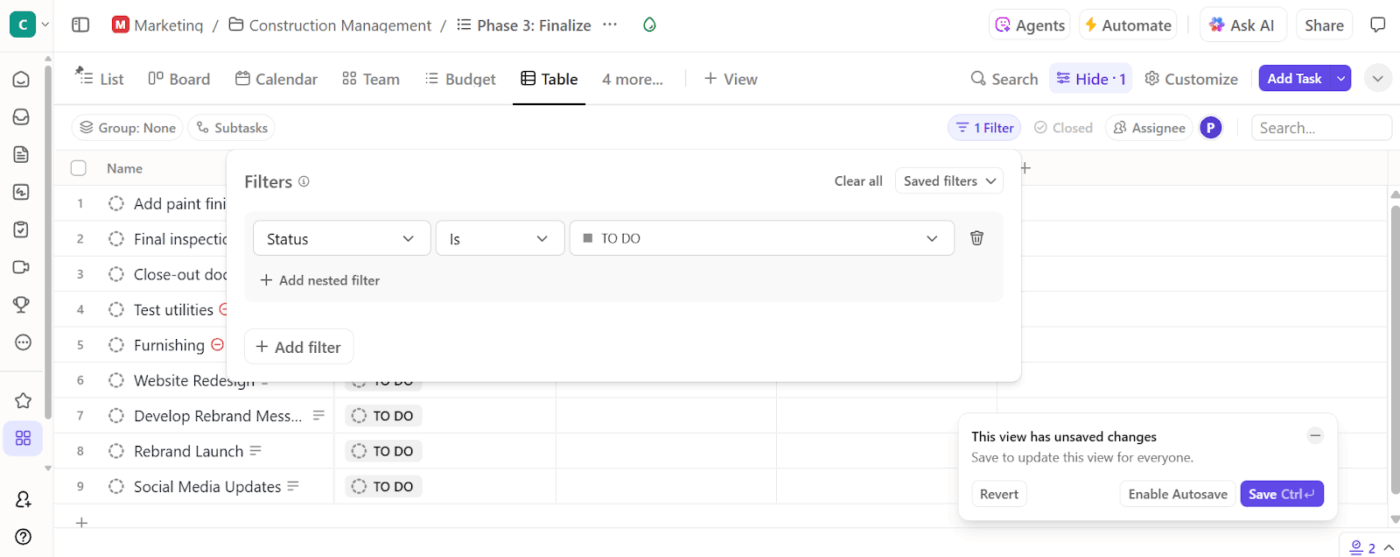This screenshot has width=1400, height=557.
Task: Expand the Status field dropdown
Action: coord(341,238)
